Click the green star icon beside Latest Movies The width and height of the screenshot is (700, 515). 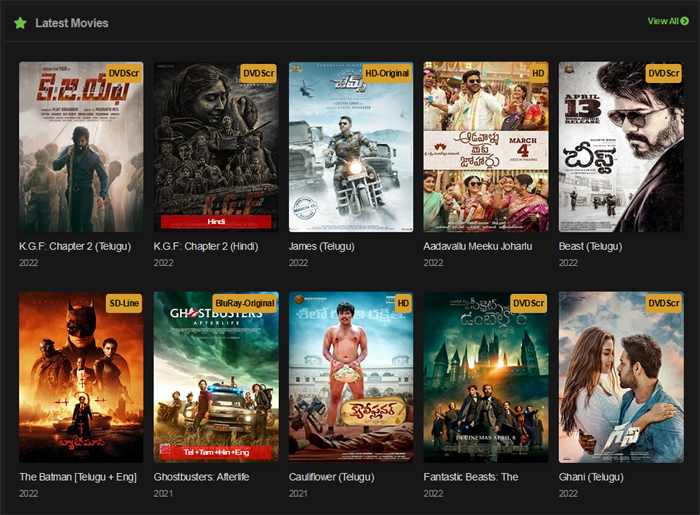20,23
